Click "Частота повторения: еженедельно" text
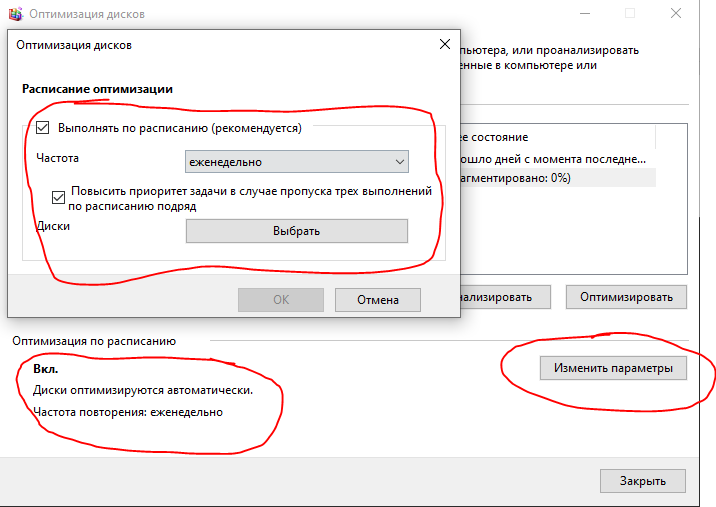 pos(128,412)
